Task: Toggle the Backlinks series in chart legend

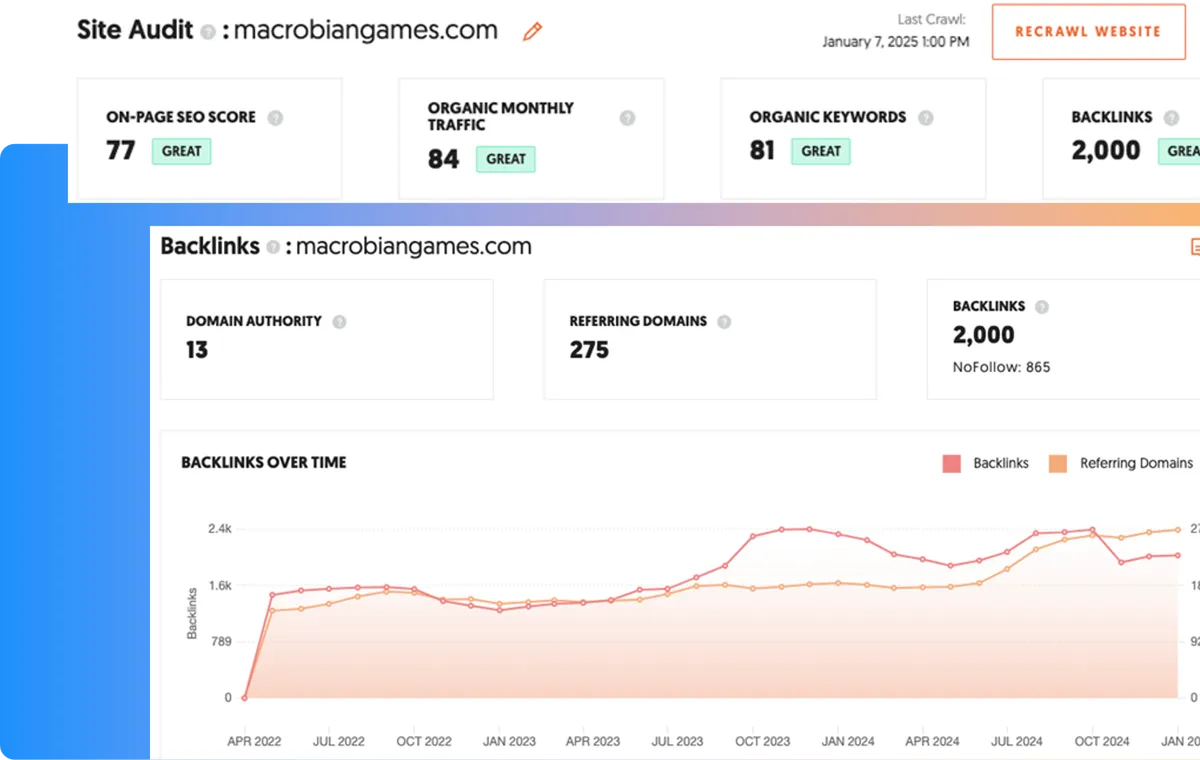Action: point(986,464)
